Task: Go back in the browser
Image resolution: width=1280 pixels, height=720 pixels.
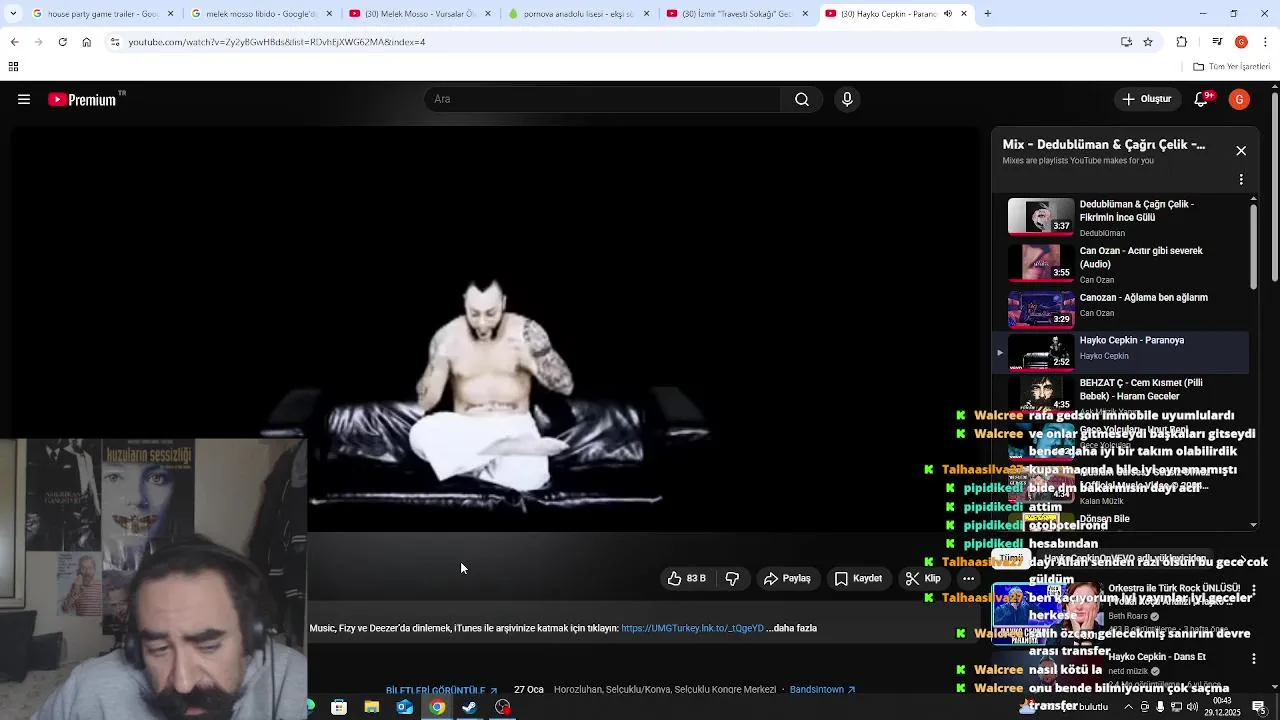Action: (14, 42)
